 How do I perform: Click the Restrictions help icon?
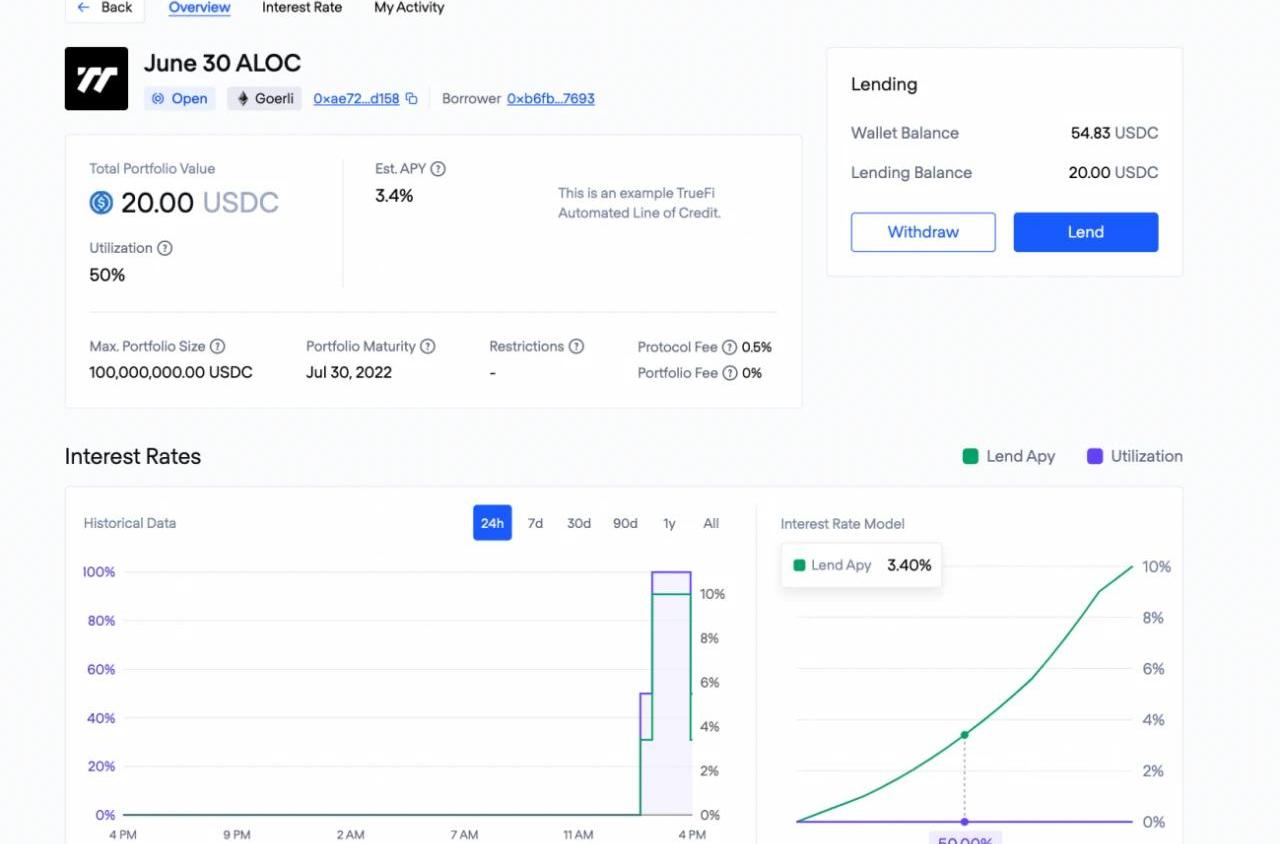(x=576, y=346)
